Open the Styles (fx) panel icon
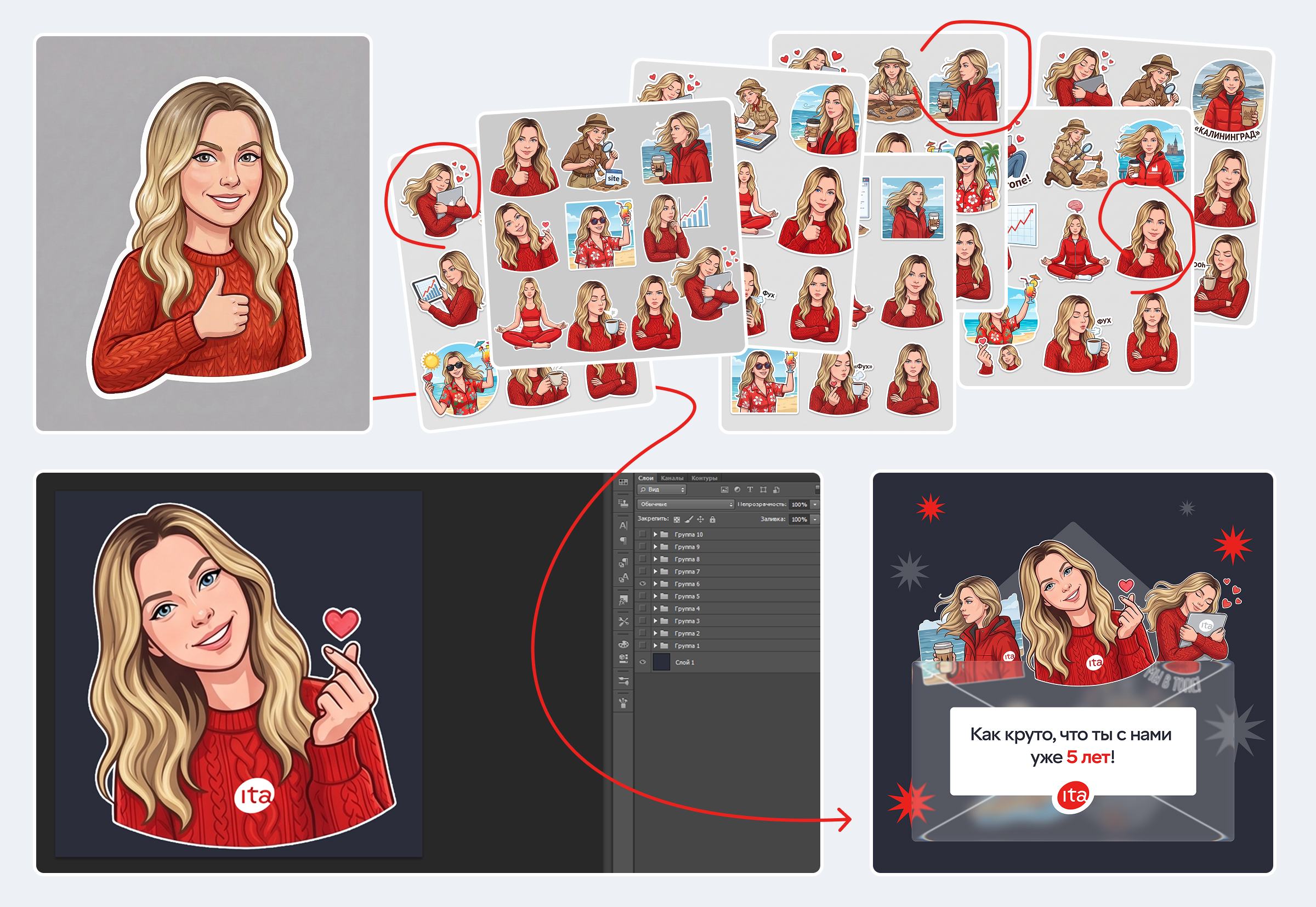Viewport: 1316px width, 907px height. point(623,600)
